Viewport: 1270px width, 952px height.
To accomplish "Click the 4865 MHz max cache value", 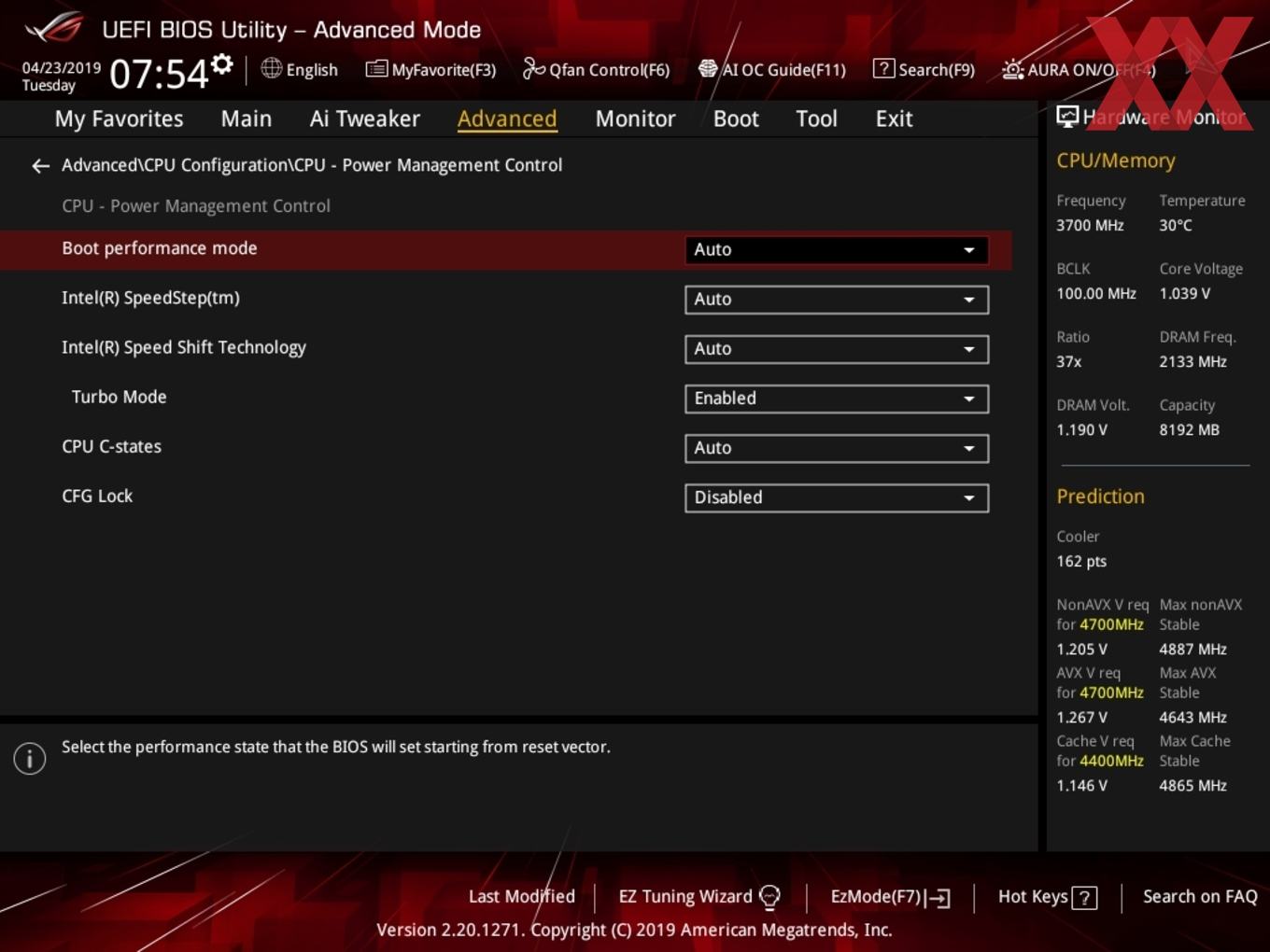I will click(1192, 786).
